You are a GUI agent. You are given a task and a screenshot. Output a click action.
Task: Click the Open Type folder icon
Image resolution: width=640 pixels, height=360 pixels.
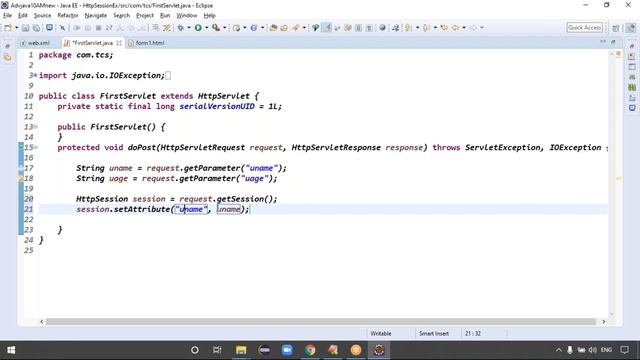click(273, 28)
